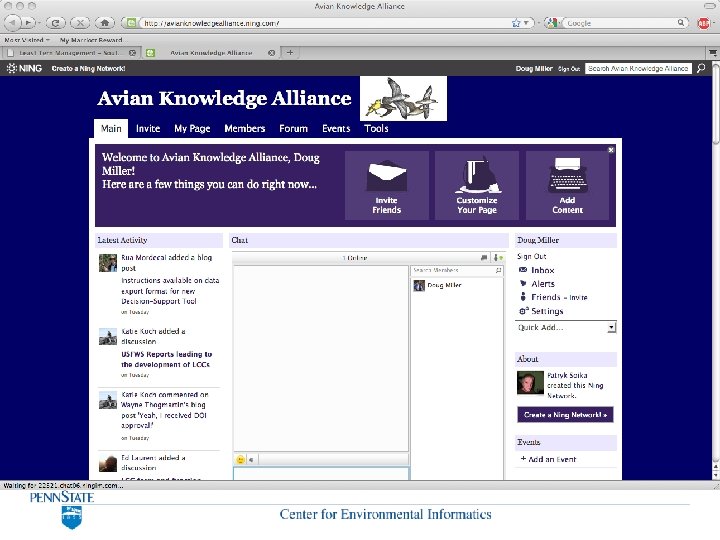Click the list all tabs button
The height and width of the screenshot is (540, 720).
[x=713, y=53]
